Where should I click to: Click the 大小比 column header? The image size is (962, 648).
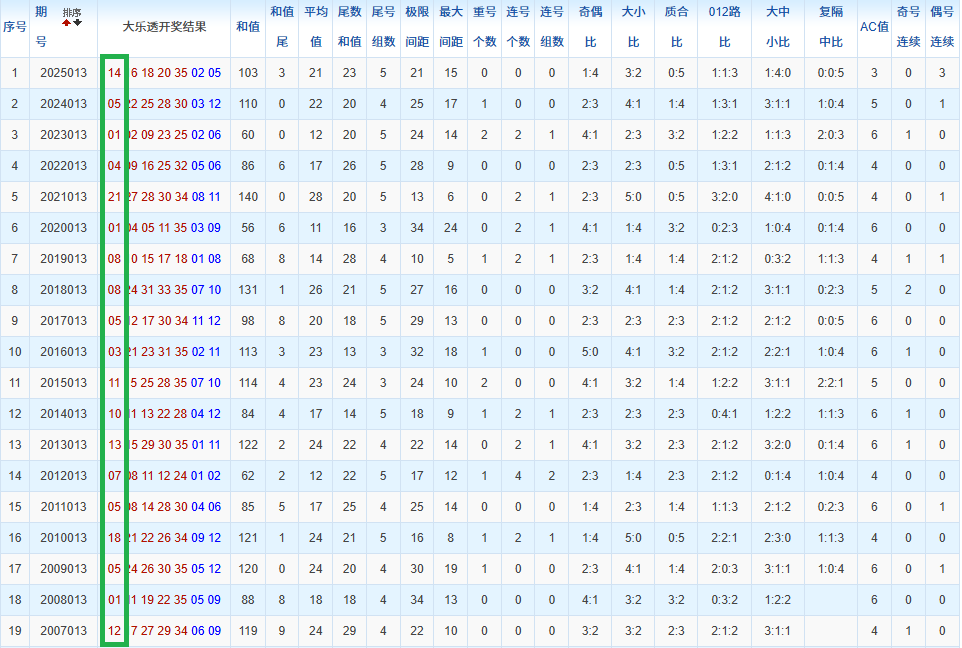633,27
